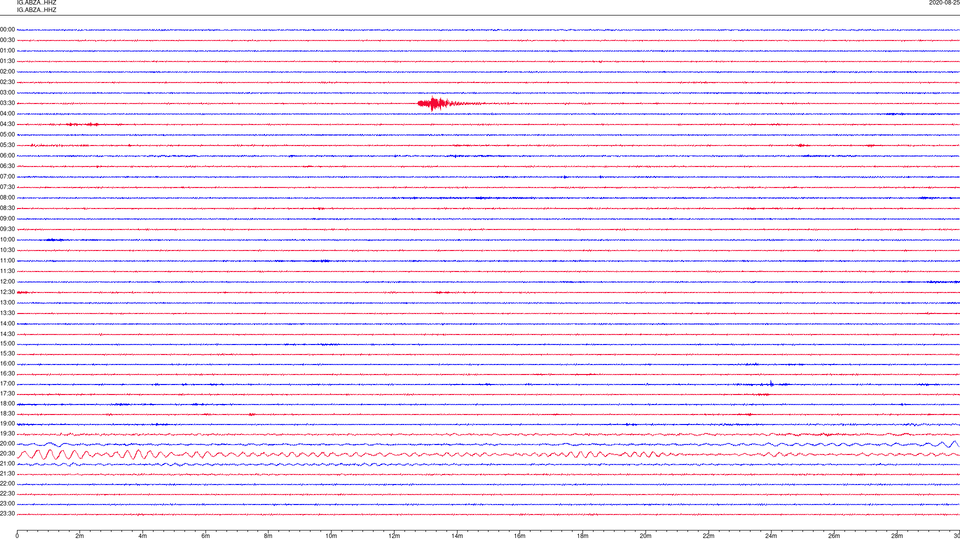The width and height of the screenshot is (960, 540).
Task: Select the 17:30 time label
Action: [x=7, y=394]
